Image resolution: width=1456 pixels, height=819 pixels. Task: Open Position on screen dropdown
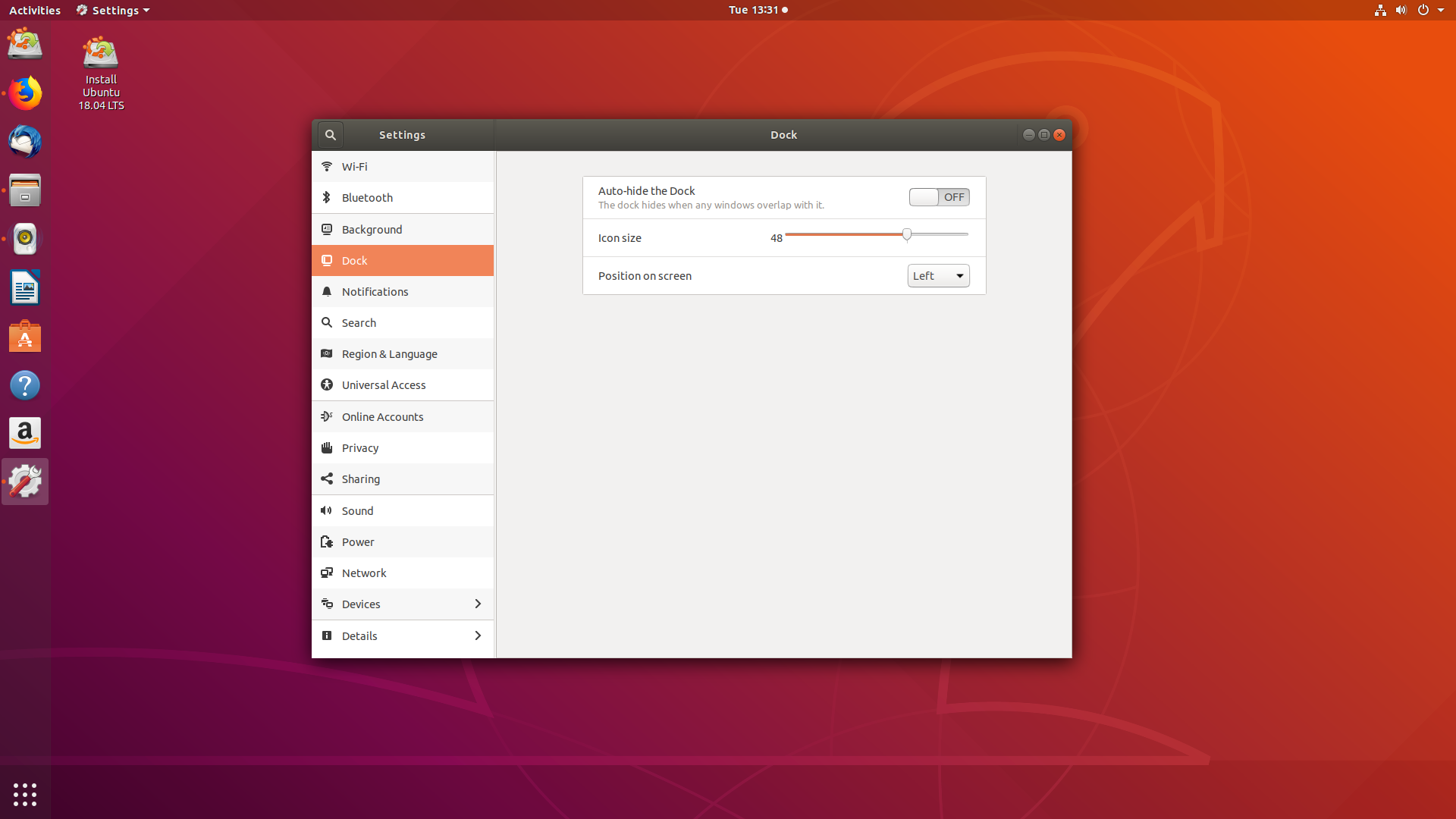pyautogui.click(x=938, y=276)
